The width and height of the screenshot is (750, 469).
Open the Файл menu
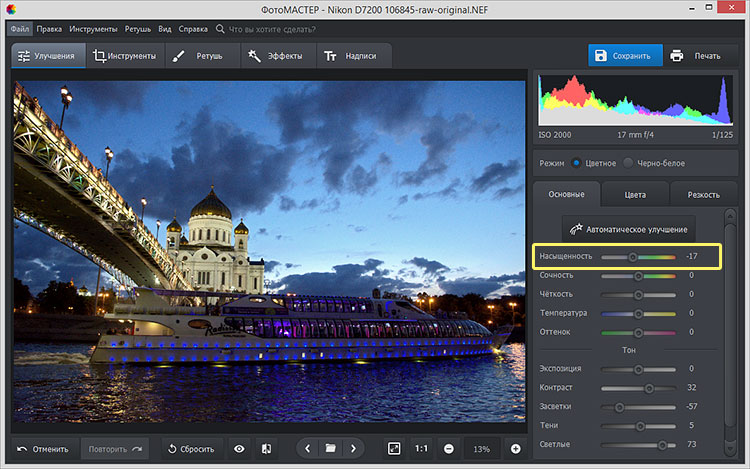[x=21, y=29]
